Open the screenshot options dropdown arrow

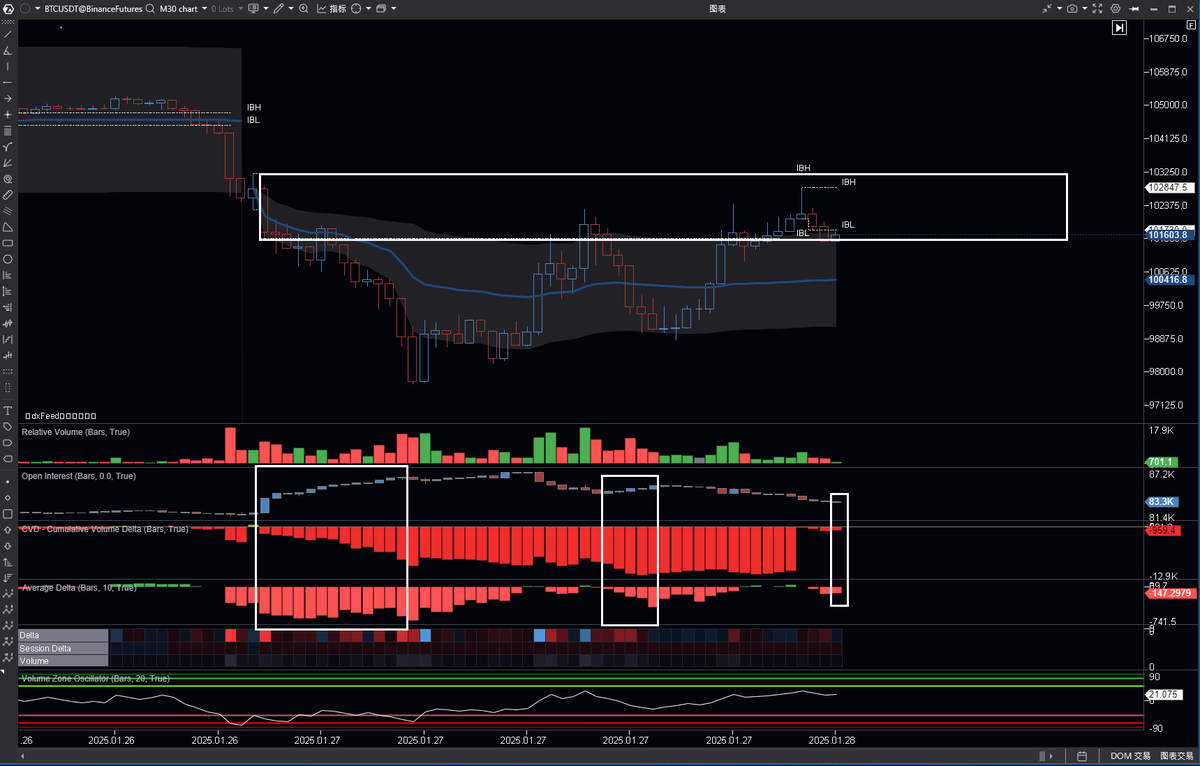point(1085,9)
